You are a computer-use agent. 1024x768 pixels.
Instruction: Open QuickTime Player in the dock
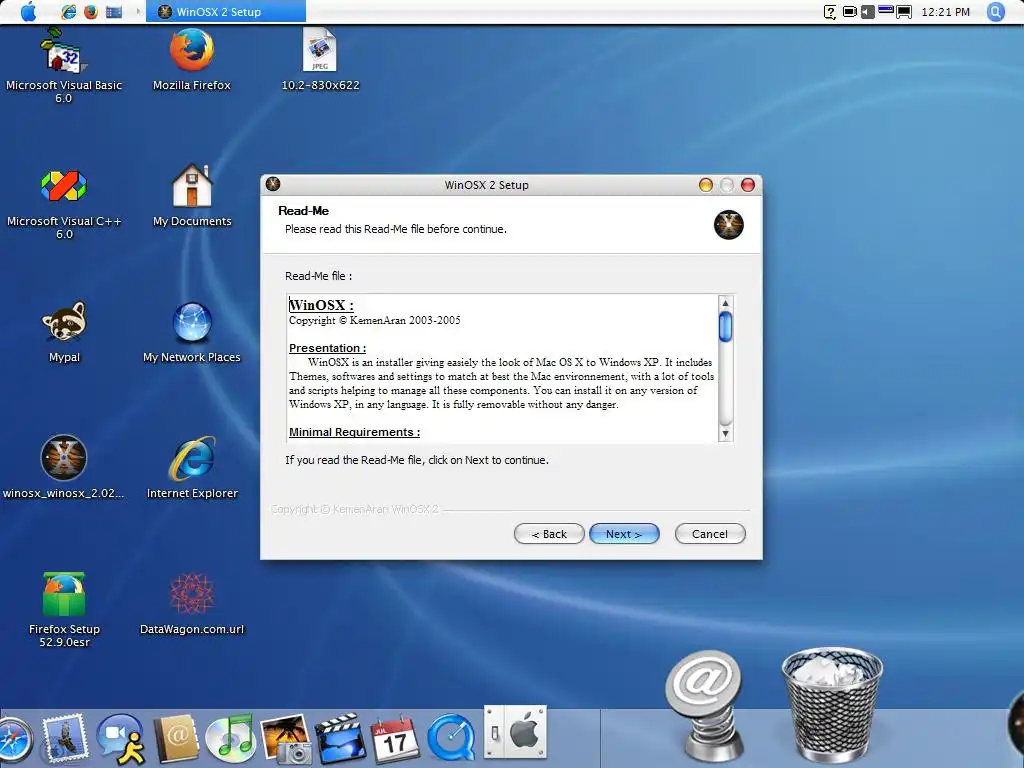451,739
